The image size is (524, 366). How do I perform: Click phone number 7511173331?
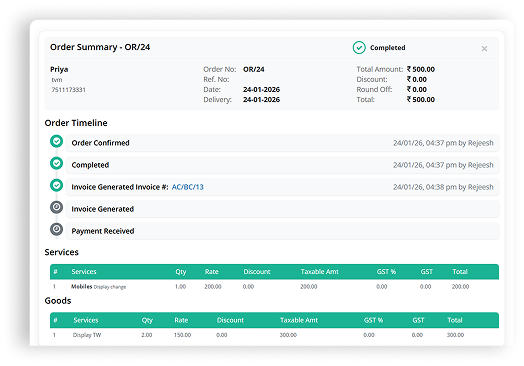pos(69,90)
